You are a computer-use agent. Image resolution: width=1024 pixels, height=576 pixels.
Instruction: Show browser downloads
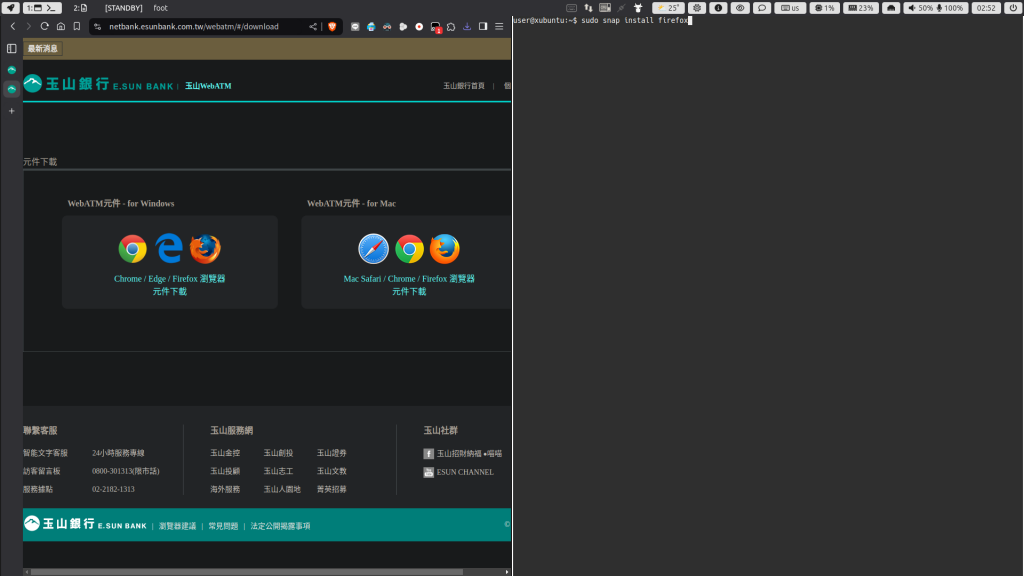point(467,27)
